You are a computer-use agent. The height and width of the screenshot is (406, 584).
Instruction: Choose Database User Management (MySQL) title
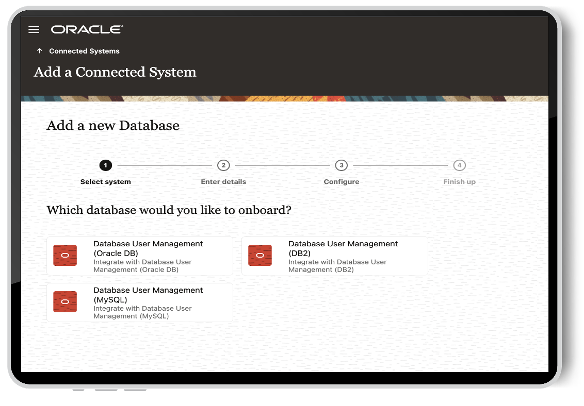click(148, 295)
